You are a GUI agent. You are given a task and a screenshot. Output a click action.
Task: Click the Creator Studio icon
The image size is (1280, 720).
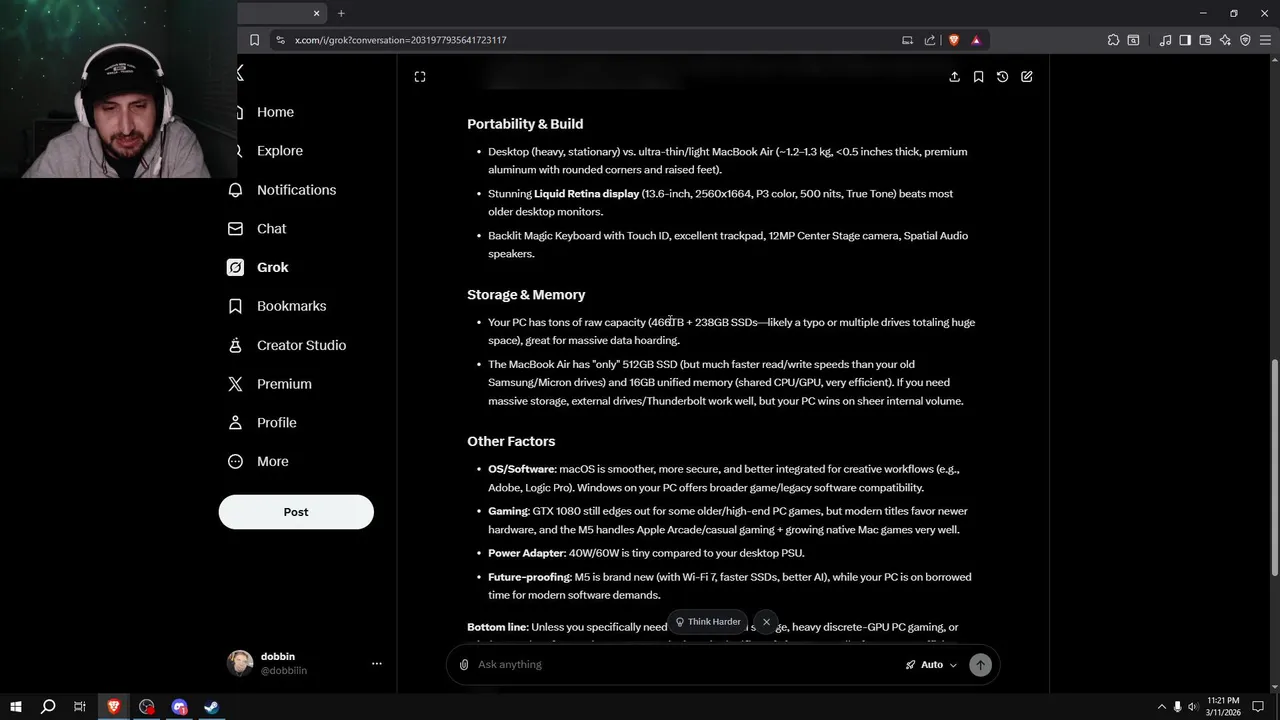point(235,345)
